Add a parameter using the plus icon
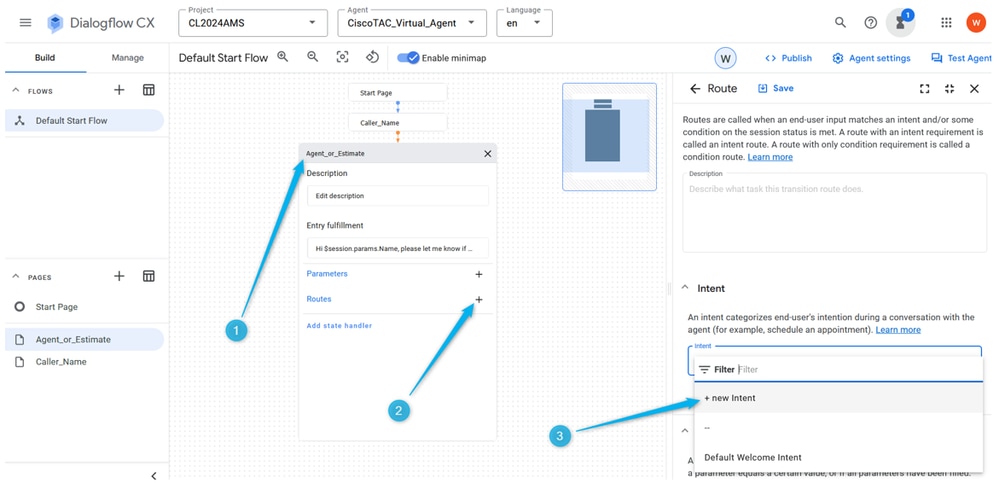Screen dimensions: 999x484 click(479, 274)
